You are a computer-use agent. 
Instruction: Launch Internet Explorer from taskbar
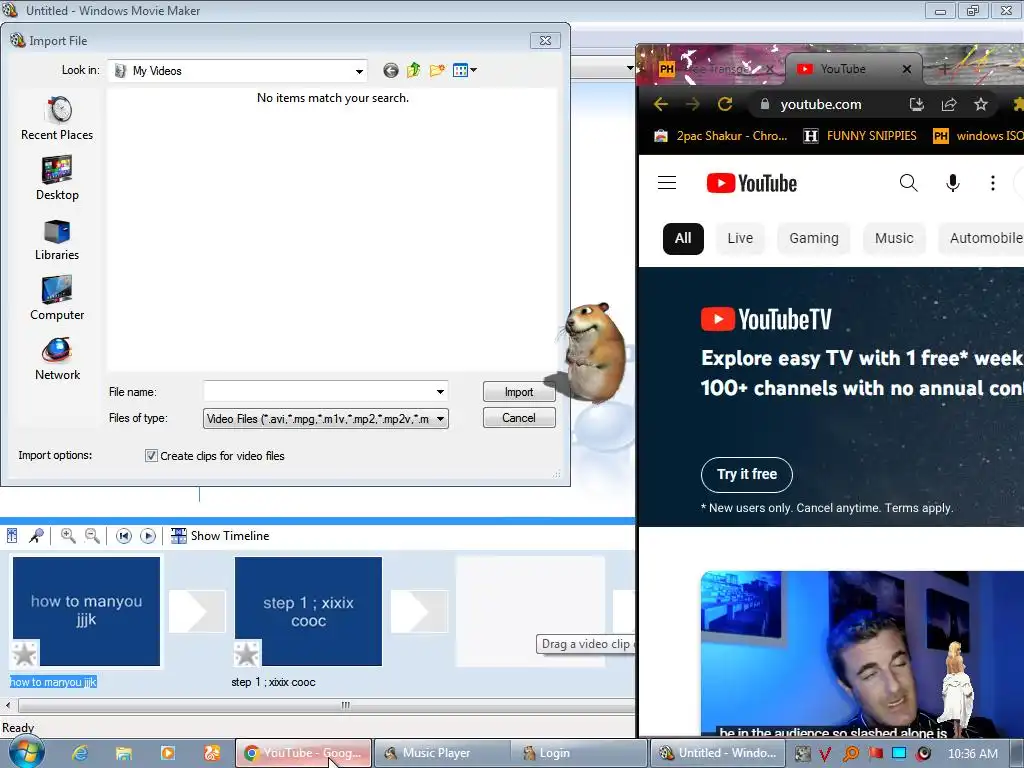click(80, 753)
